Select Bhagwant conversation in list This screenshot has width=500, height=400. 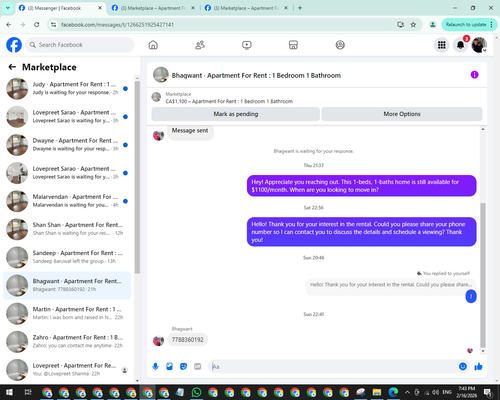[67, 285]
